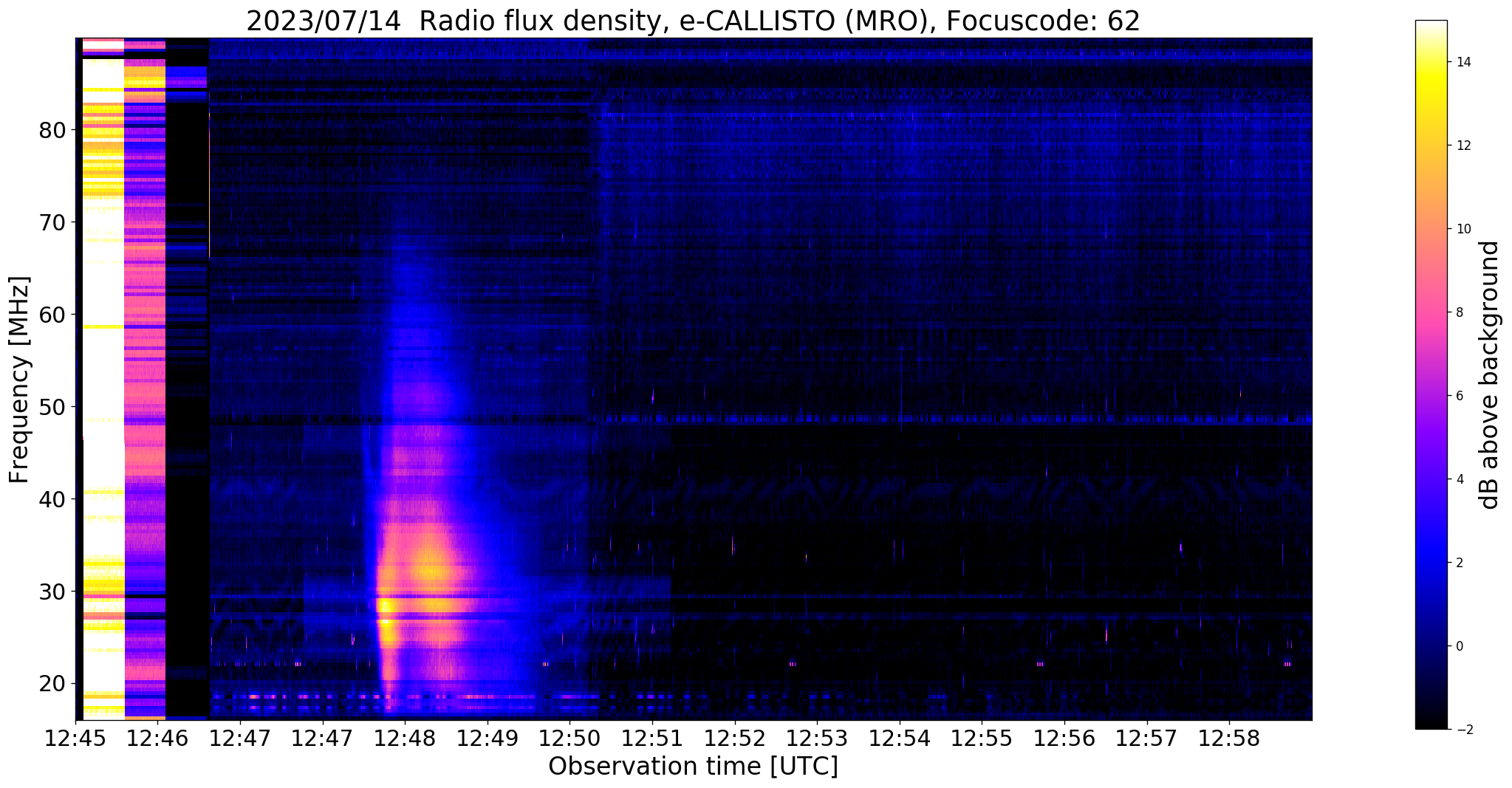Click the 40 MHz frequency tick label

(52, 499)
